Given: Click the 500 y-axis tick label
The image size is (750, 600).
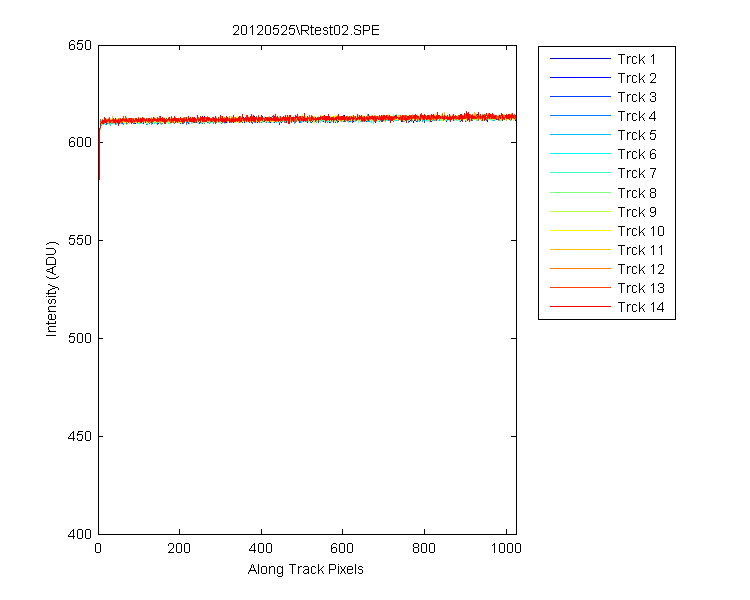Looking at the screenshot, I should point(80,338).
